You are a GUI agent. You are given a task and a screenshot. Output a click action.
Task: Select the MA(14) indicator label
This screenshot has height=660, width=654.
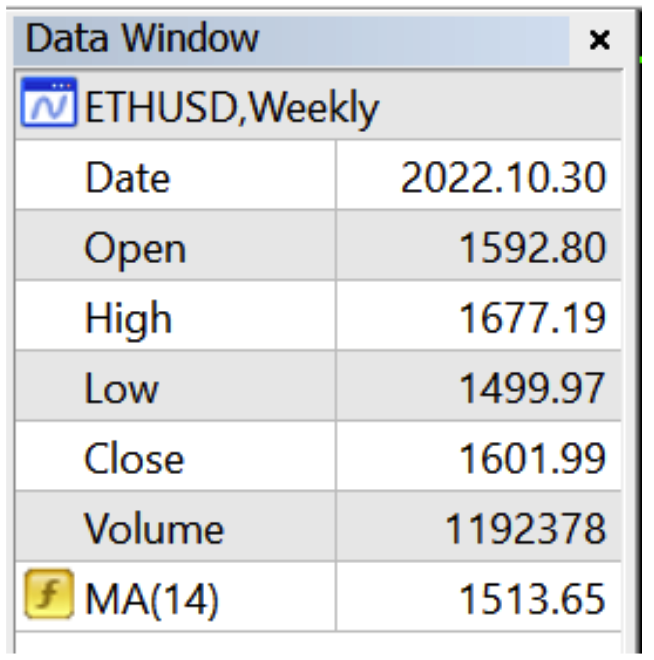[152, 599]
